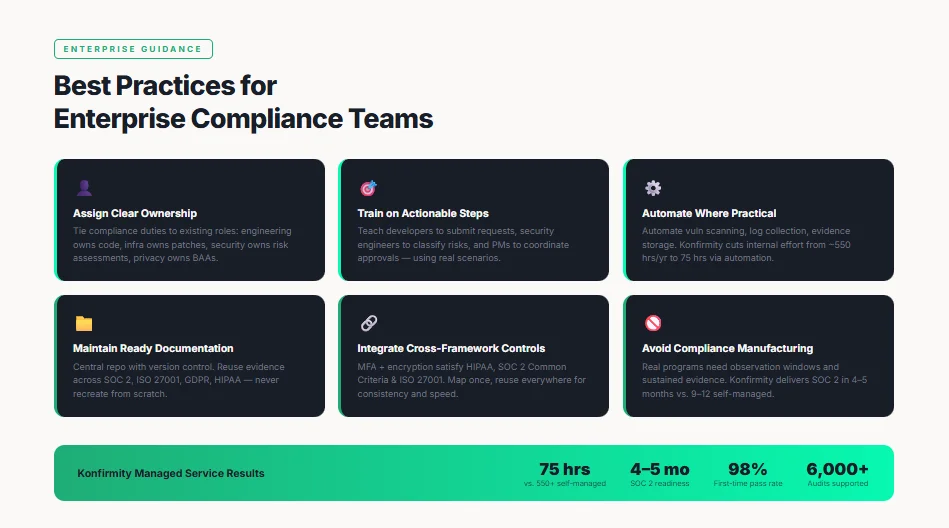Click the person icon above Assign Clear Ownership
Viewport: 949px width, 528px height.
[84, 188]
